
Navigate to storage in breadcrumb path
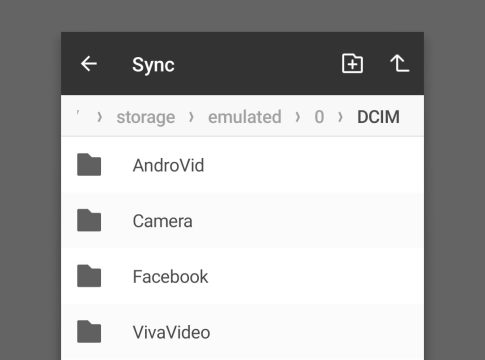coord(146,117)
